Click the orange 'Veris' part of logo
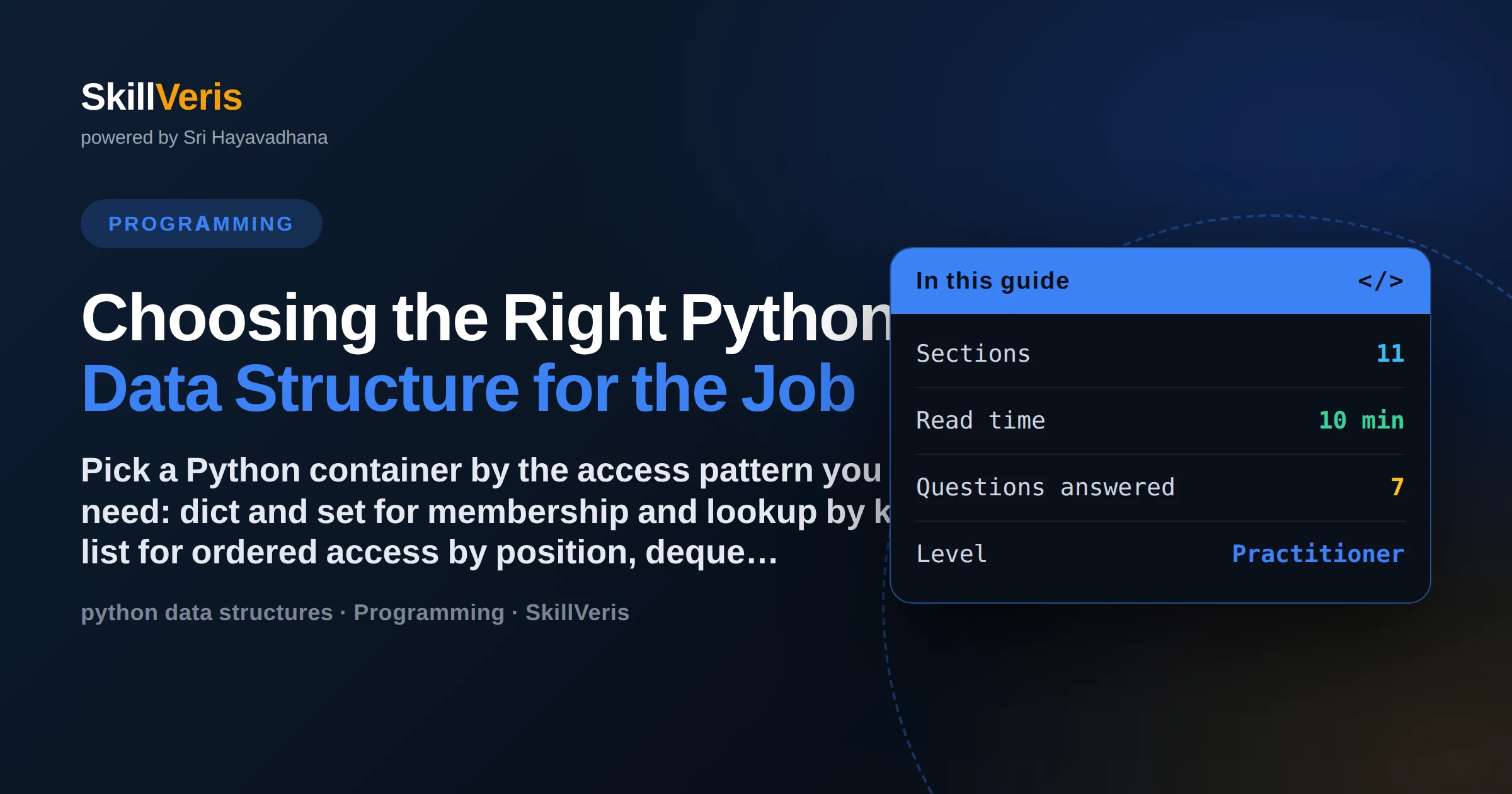The height and width of the screenshot is (794, 1512). [199, 97]
